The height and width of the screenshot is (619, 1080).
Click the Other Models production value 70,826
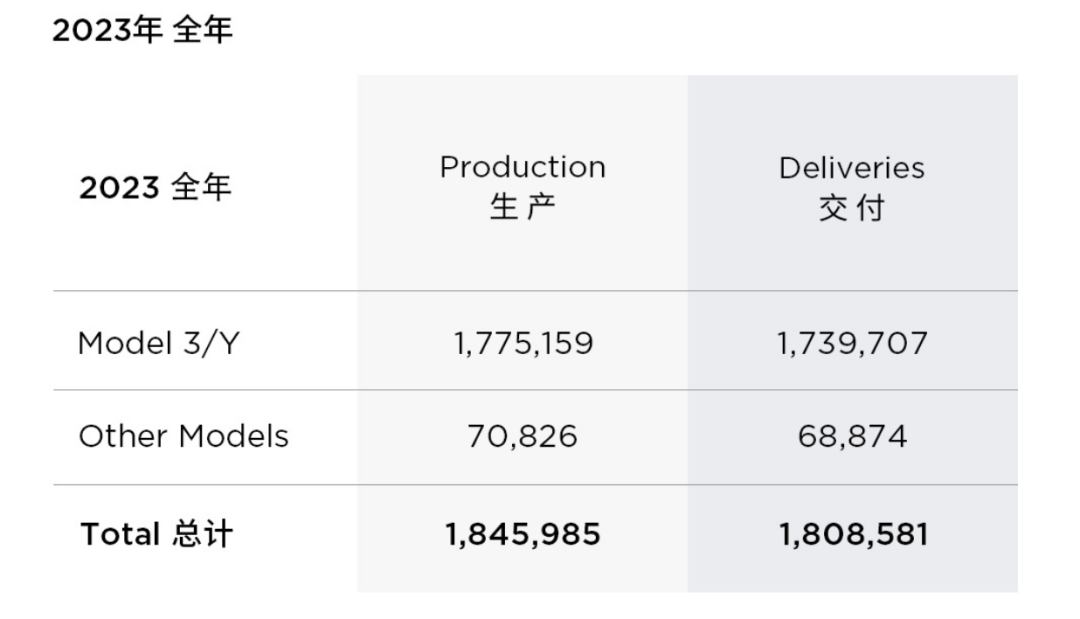tap(522, 436)
